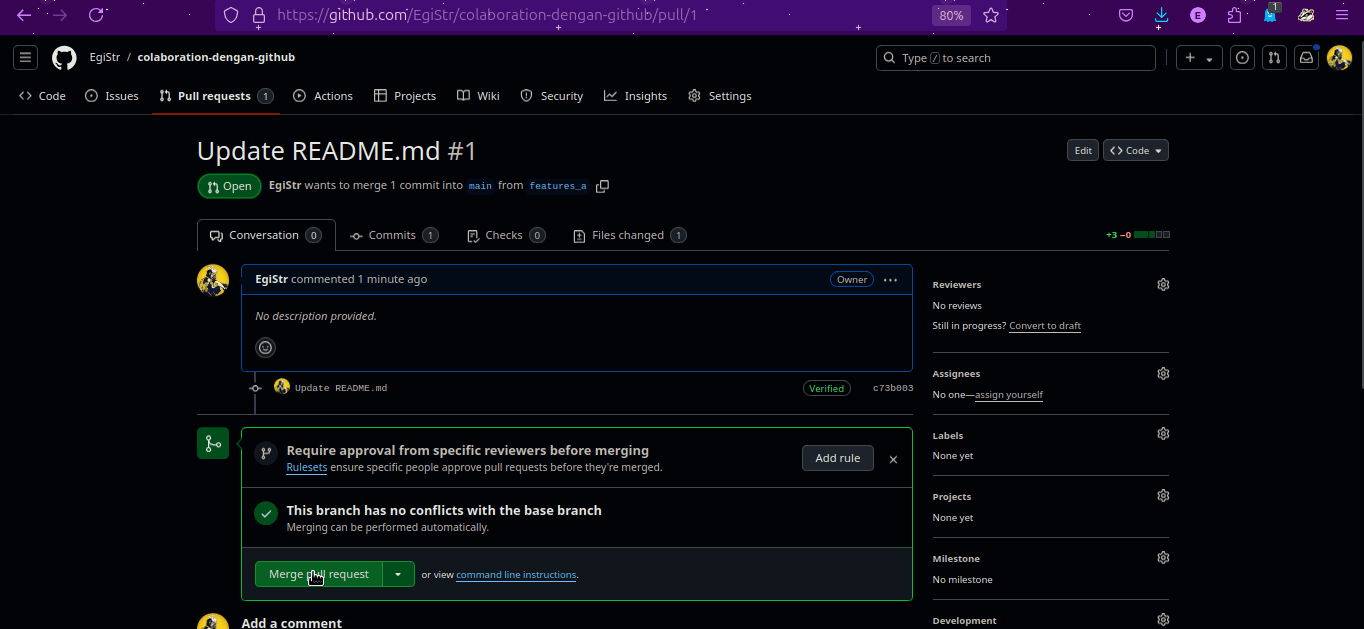Open EgiStr owner link in breadcrumb
Viewport: 1364px width, 629px height.
(104, 58)
